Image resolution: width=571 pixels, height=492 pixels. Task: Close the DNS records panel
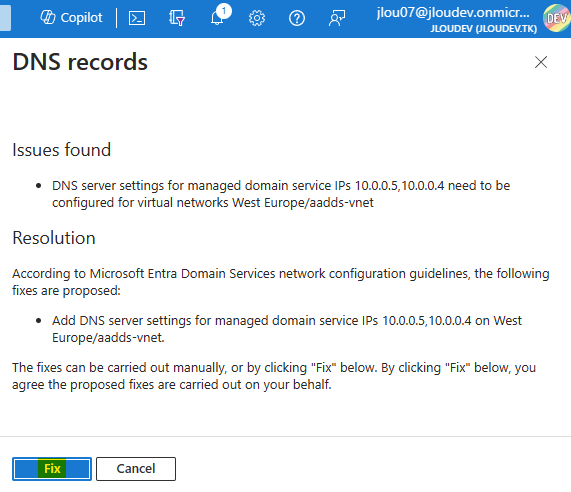(x=541, y=62)
